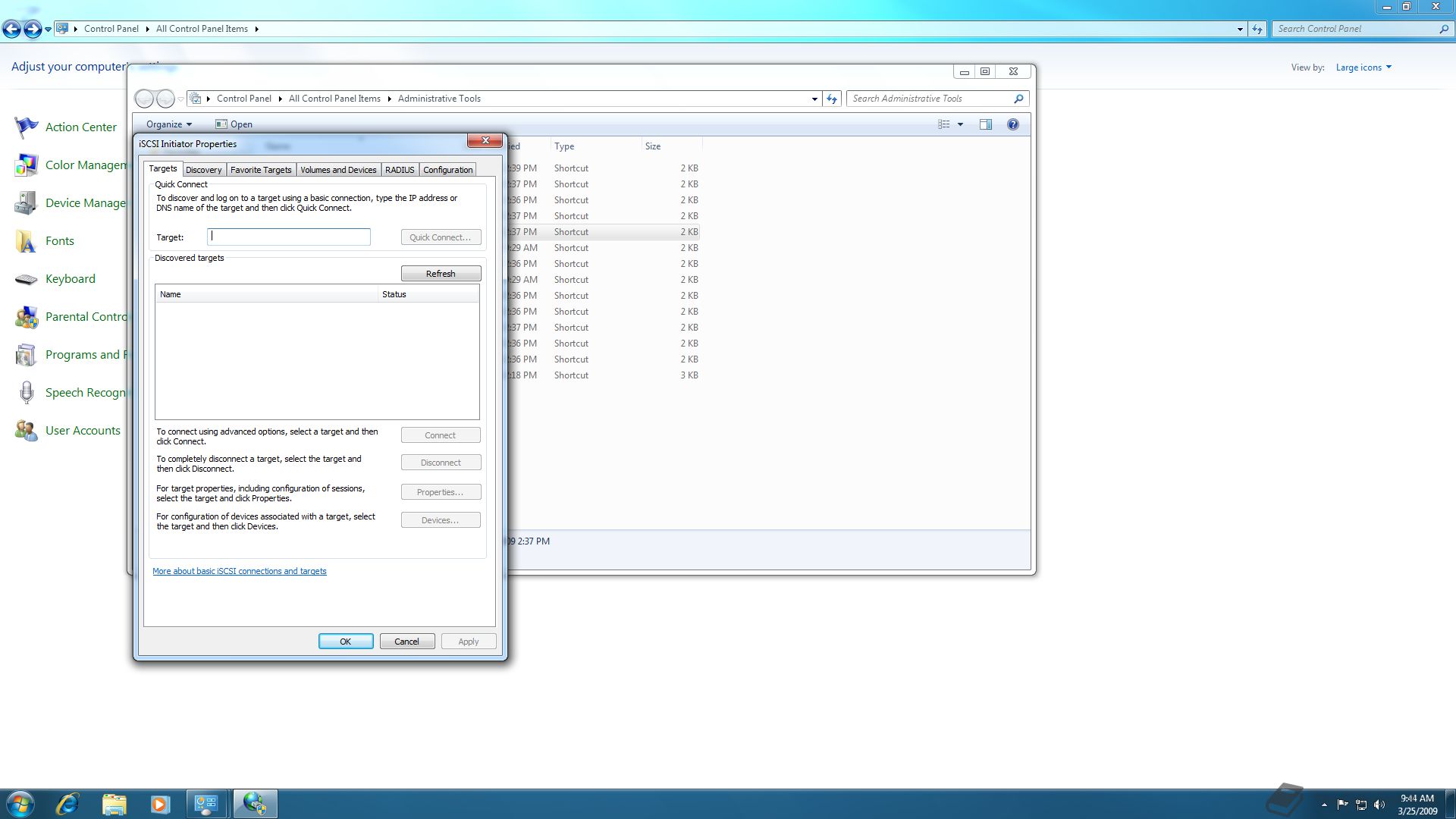
Task: Open Speech Recognition icon
Action: [x=27, y=393]
